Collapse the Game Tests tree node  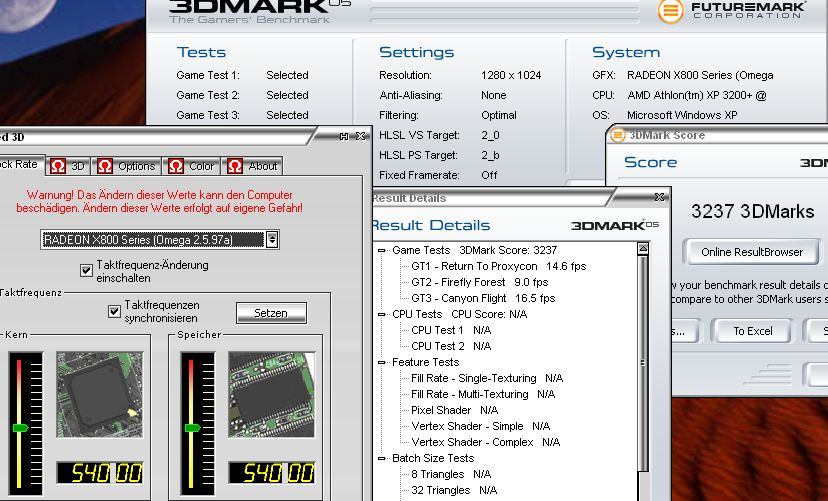coord(382,251)
